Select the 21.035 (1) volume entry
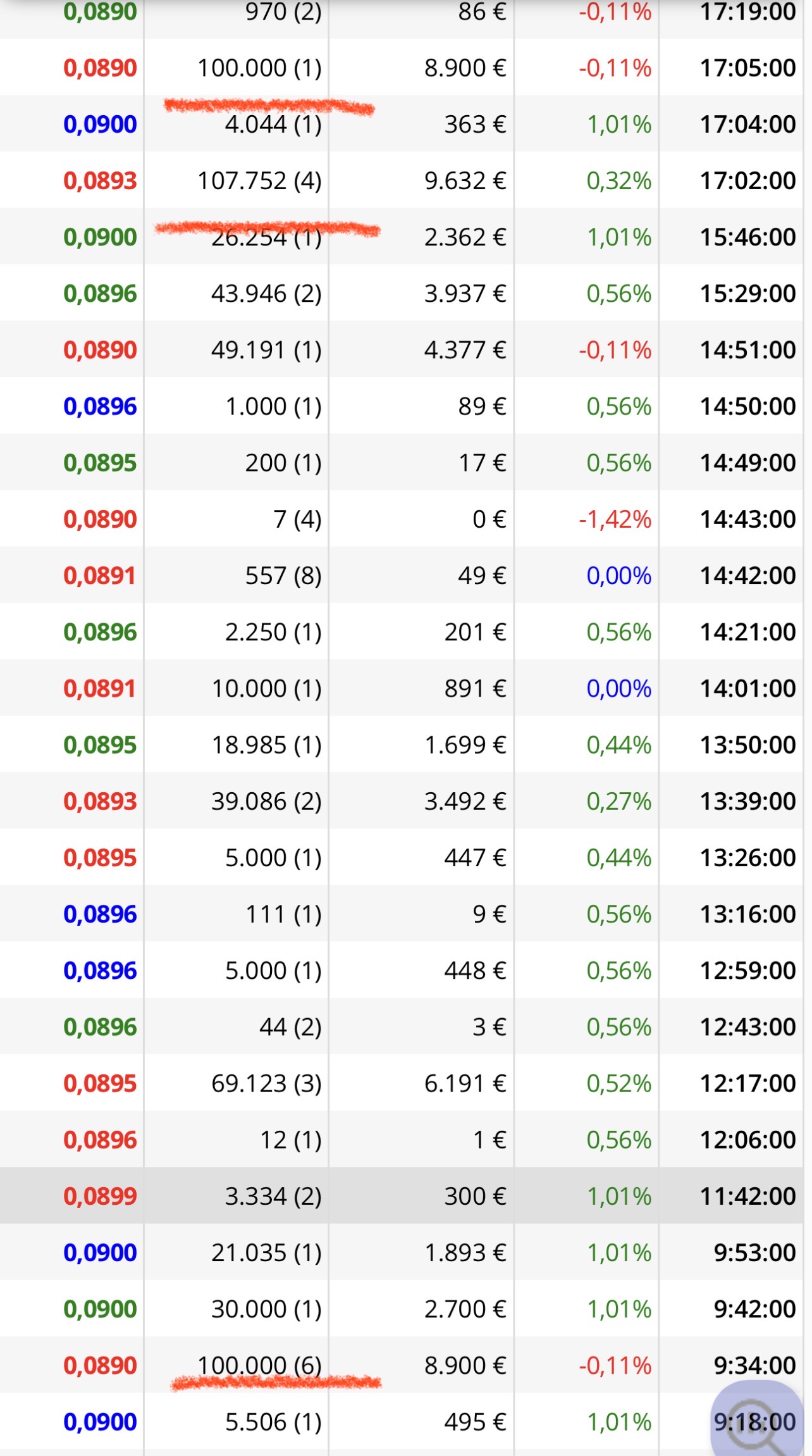 (x=266, y=1252)
